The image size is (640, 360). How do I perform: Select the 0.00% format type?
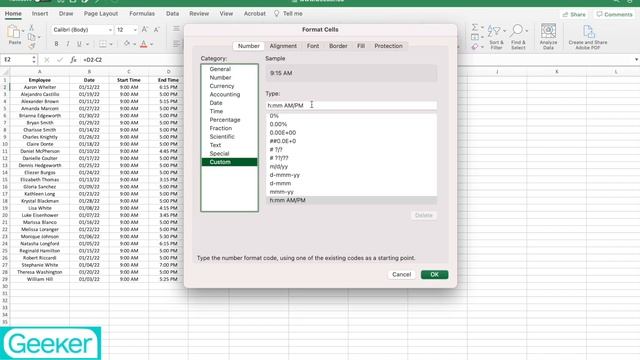[351, 124]
